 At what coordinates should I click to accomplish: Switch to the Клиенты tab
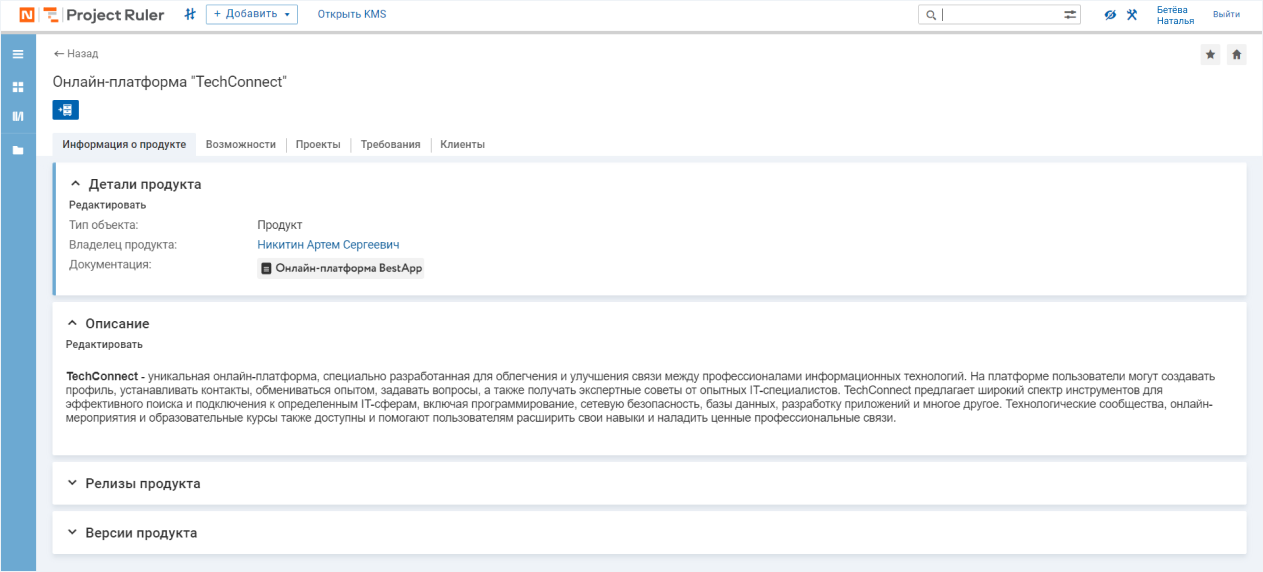pyautogui.click(x=463, y=144)
